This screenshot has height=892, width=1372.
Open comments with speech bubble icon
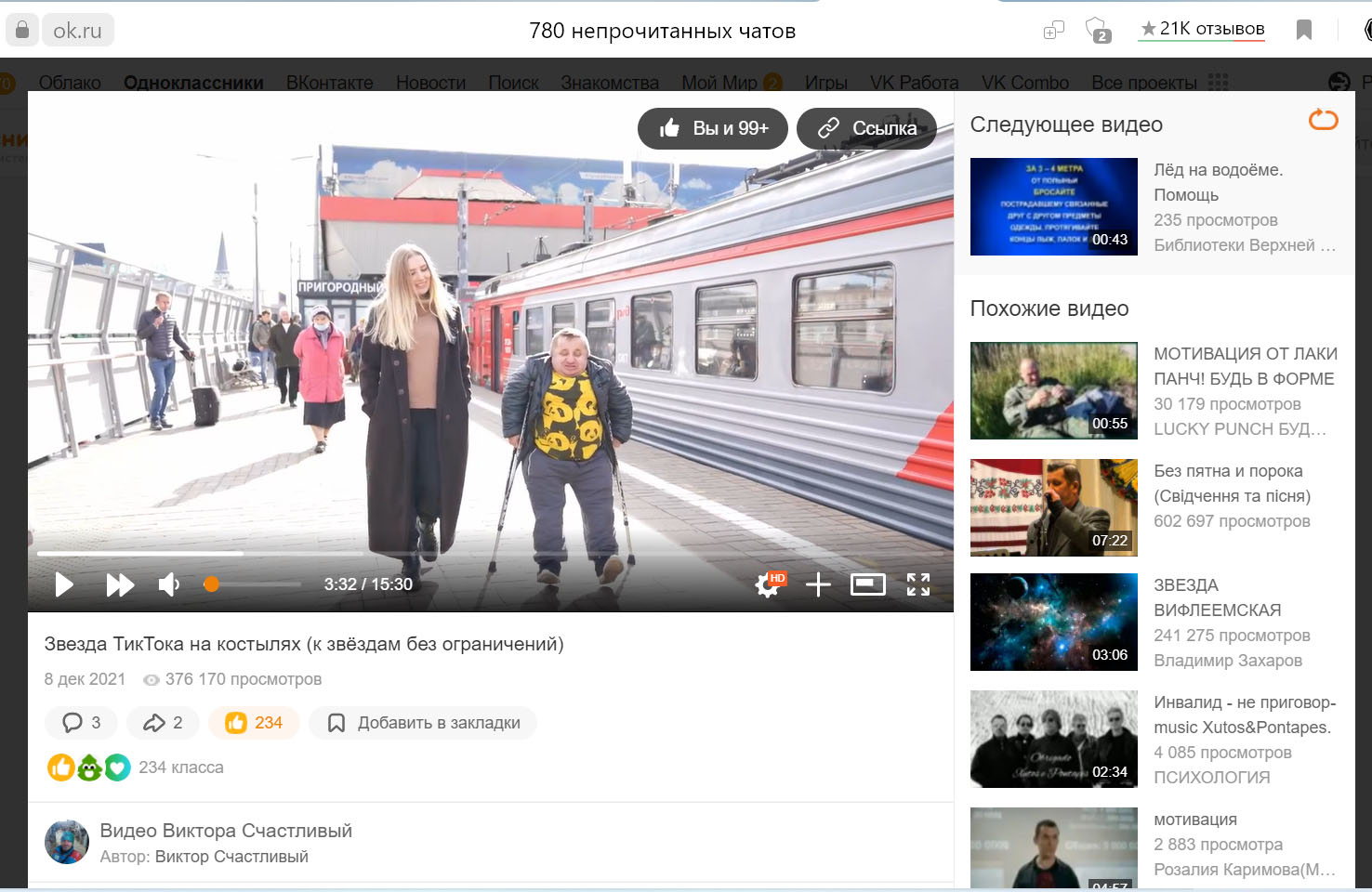click(81, 723)
